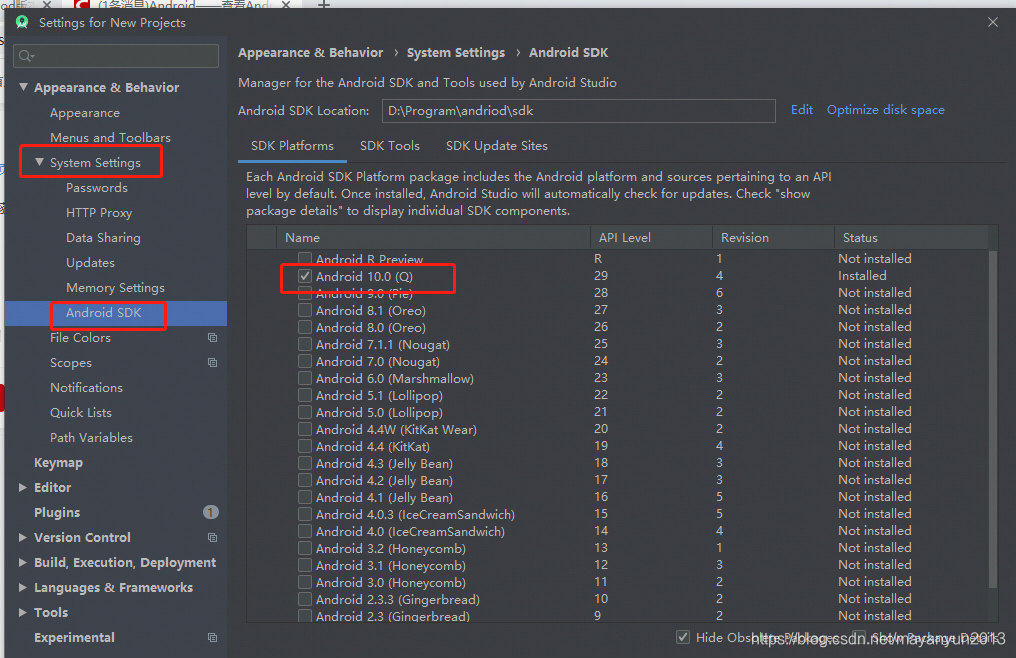The image size is (1016, 658).
Task: Click the Android SDK Location path field
Action: [x=579, y=111]
